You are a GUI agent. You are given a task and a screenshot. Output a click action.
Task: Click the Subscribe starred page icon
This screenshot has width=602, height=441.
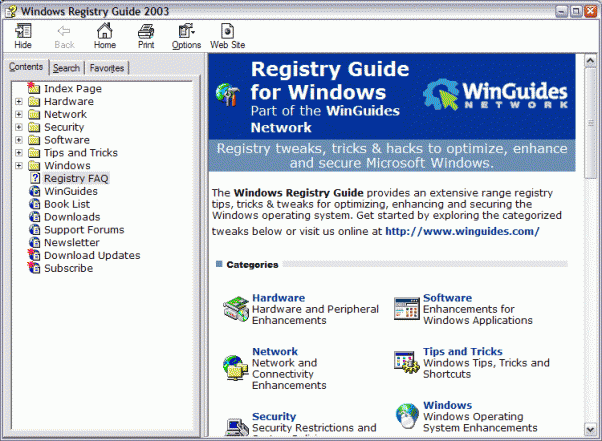pyautogui.click(x=34, y=268)
